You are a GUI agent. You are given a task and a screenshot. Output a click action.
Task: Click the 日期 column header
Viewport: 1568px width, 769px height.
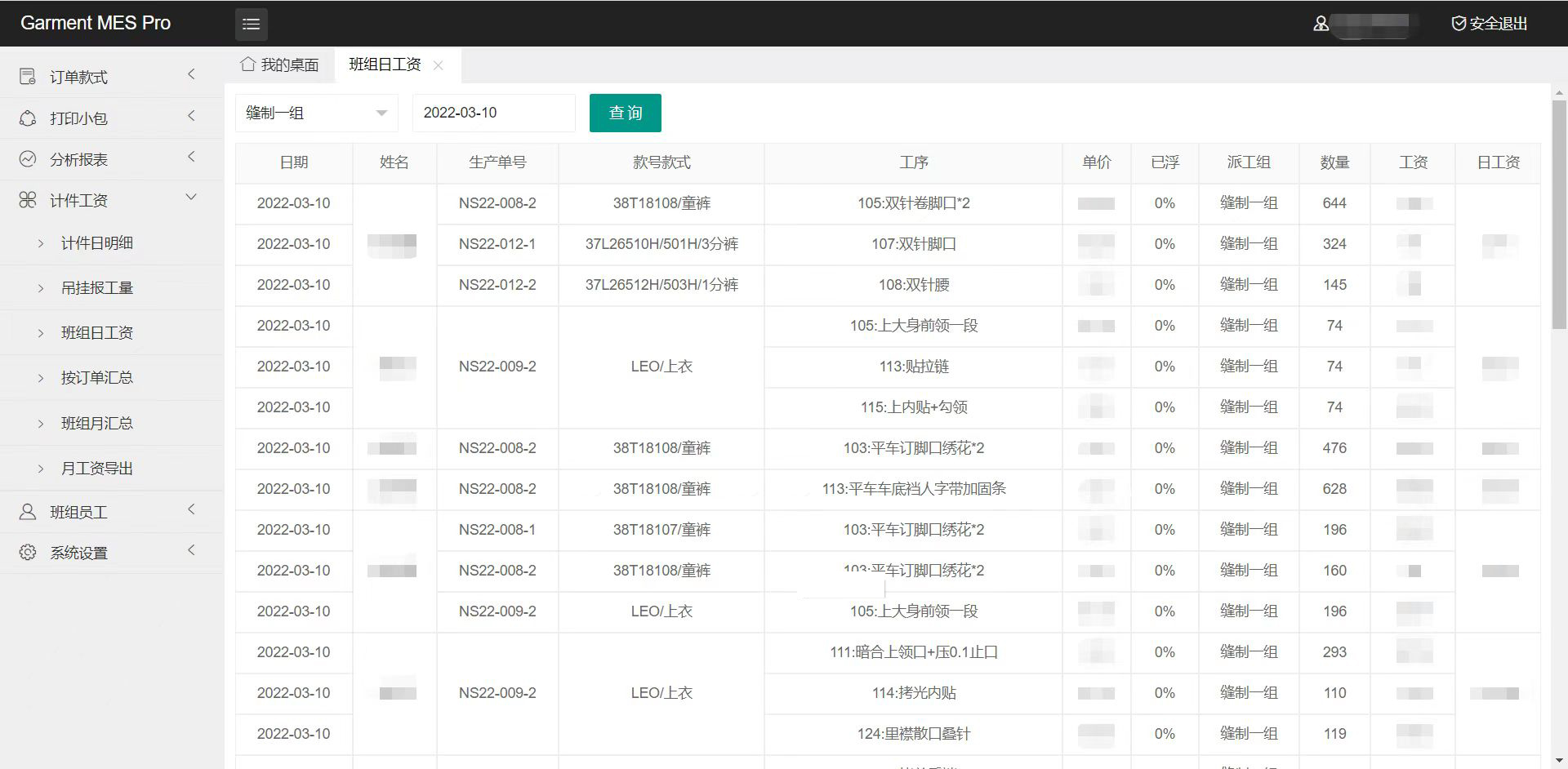click(294, 162)
